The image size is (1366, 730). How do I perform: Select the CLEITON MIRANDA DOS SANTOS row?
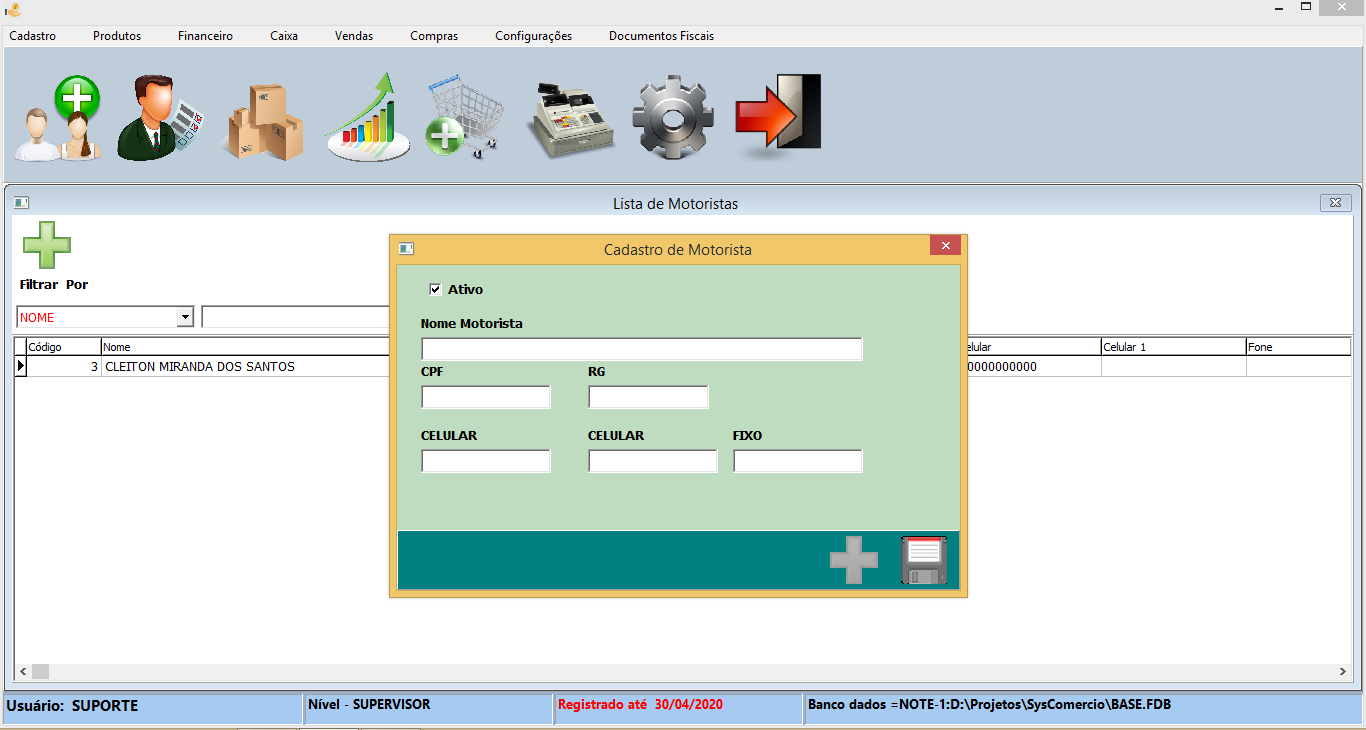[x=200, y=367]
